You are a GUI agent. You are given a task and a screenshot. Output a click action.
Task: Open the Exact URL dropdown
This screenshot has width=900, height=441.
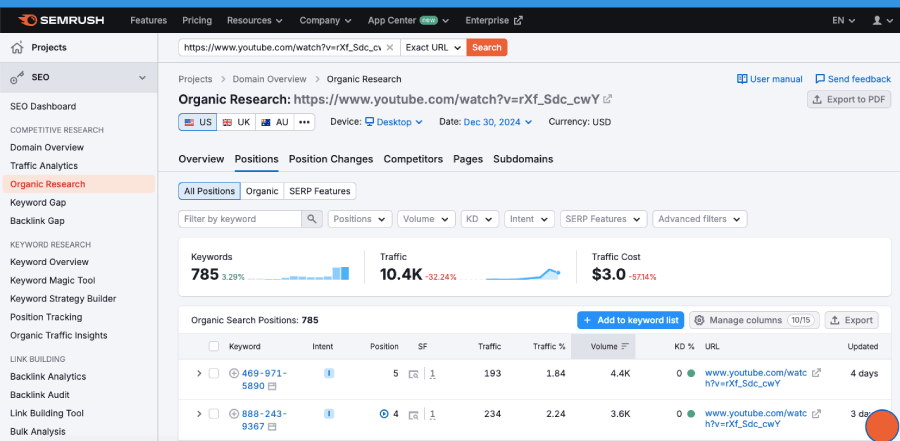(x=433, y=48)
